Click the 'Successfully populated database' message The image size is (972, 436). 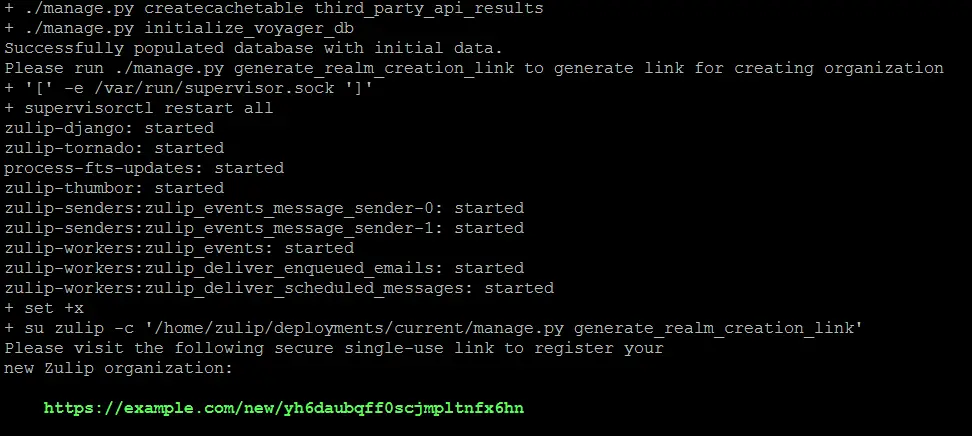pyautogui.click(x=254, y=48)
